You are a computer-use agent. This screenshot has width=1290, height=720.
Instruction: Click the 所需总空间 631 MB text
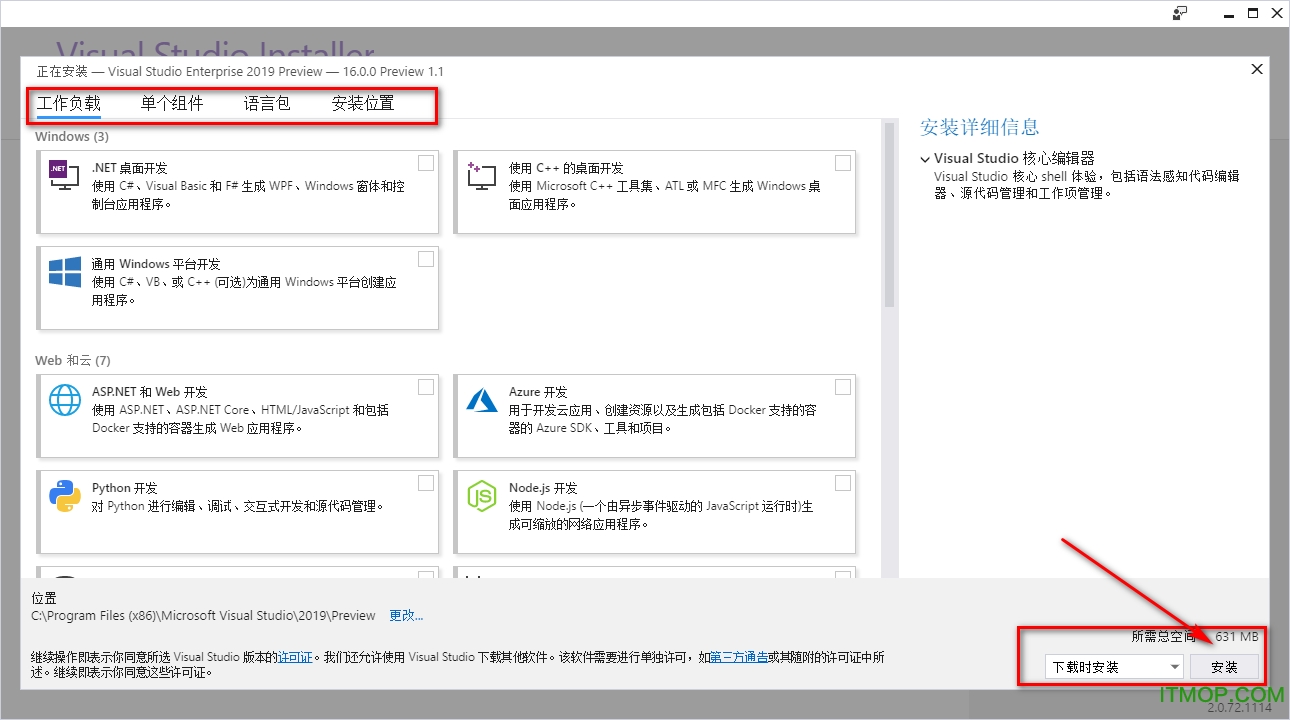point(1195,637)
